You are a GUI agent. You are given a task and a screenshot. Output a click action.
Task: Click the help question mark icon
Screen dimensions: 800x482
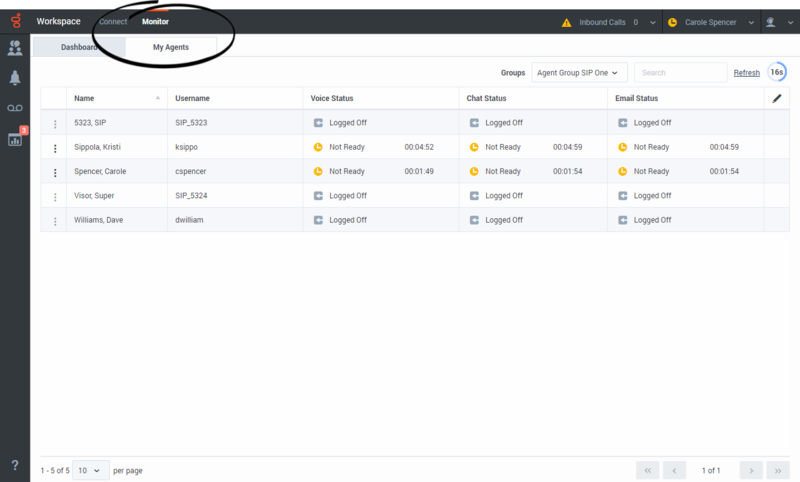coord(15,465)
